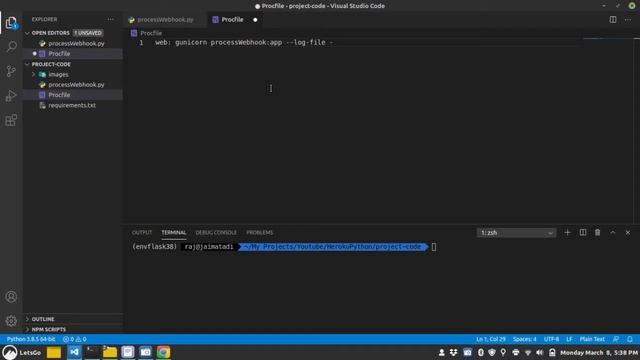Open the volume control in system tray
This screenshot has width=640, height=360.
click(x=540, y=352)
